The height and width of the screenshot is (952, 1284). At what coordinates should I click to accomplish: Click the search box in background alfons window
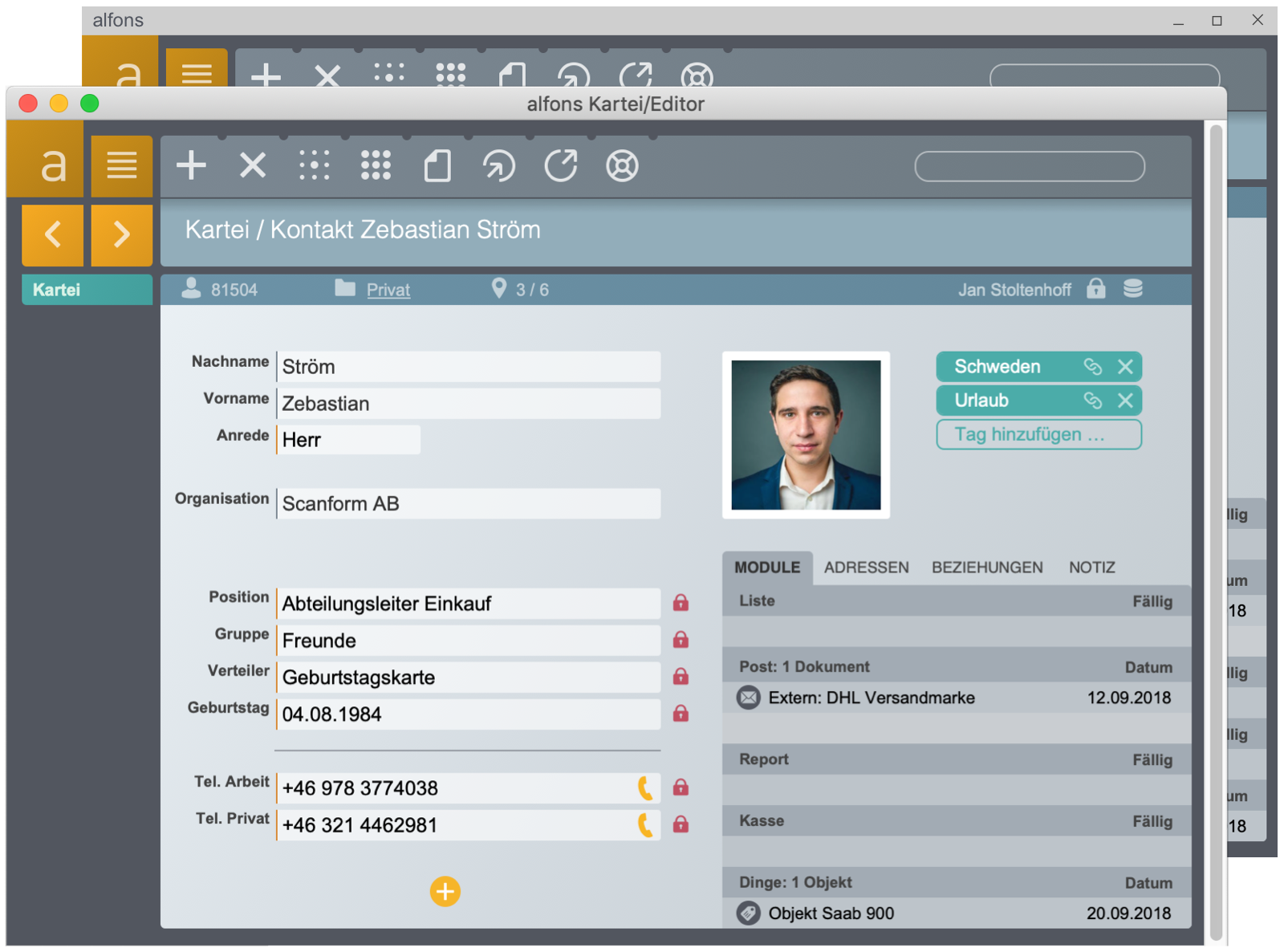click(1105, 75)
